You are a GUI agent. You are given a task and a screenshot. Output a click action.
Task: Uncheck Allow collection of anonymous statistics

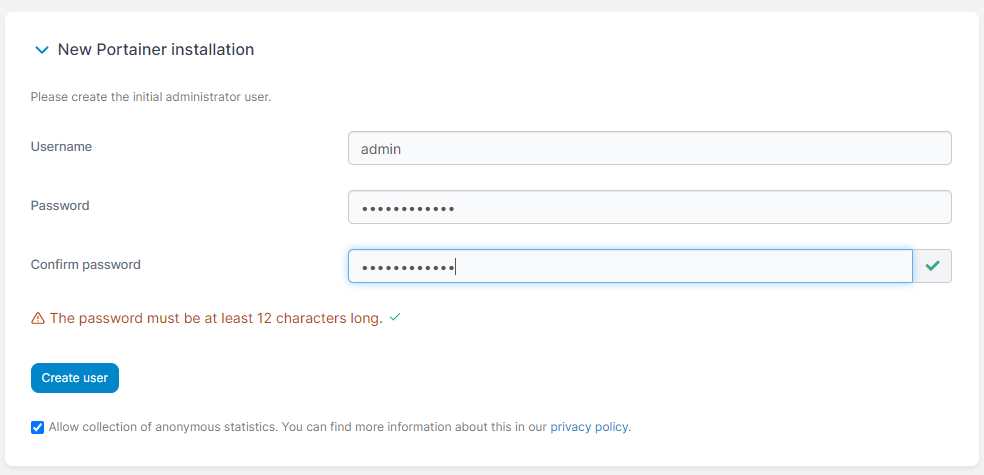coord(38,427)
